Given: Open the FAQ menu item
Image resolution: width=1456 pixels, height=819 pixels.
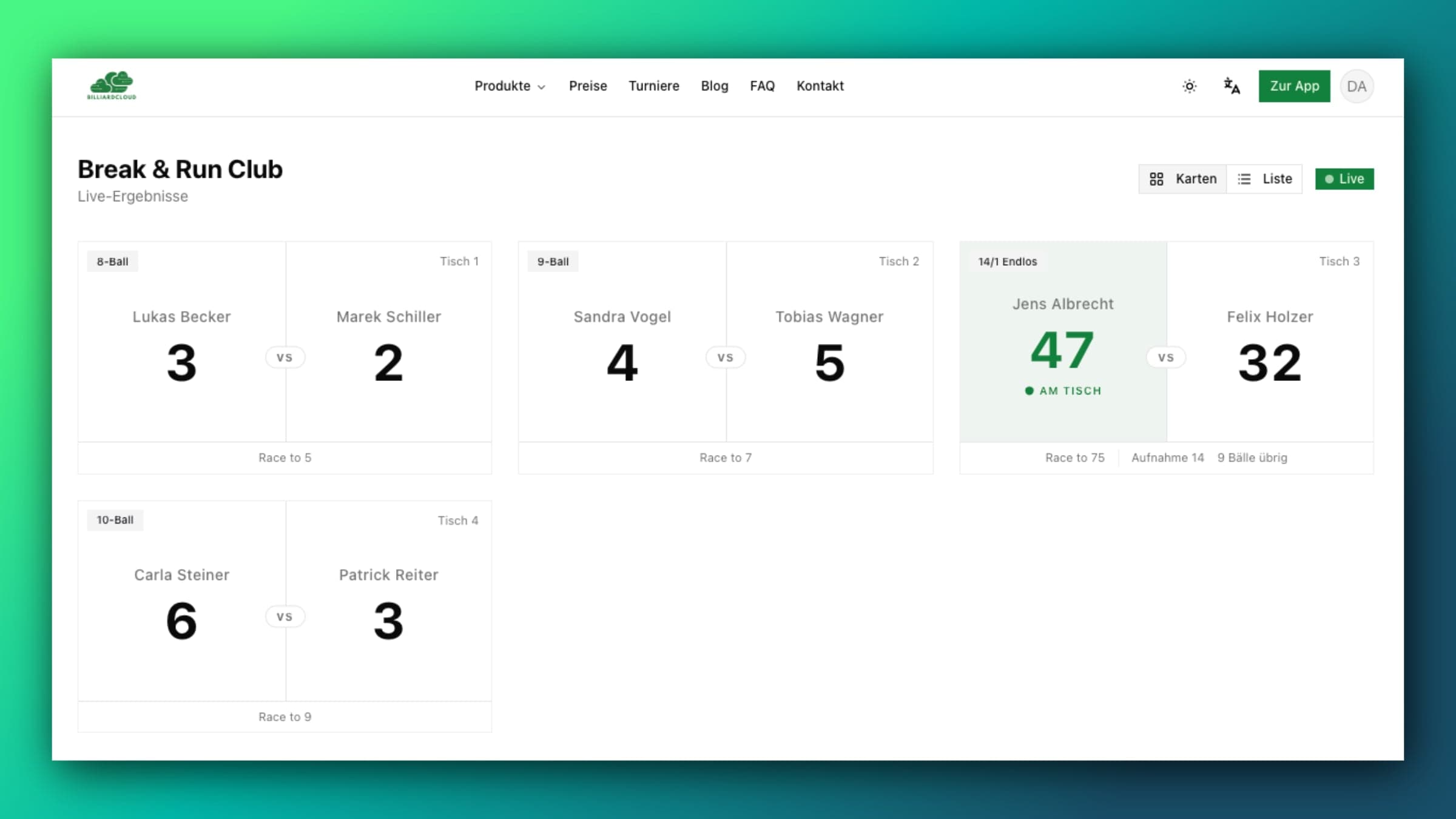Looking at the screenshot, I should point(762,86).
